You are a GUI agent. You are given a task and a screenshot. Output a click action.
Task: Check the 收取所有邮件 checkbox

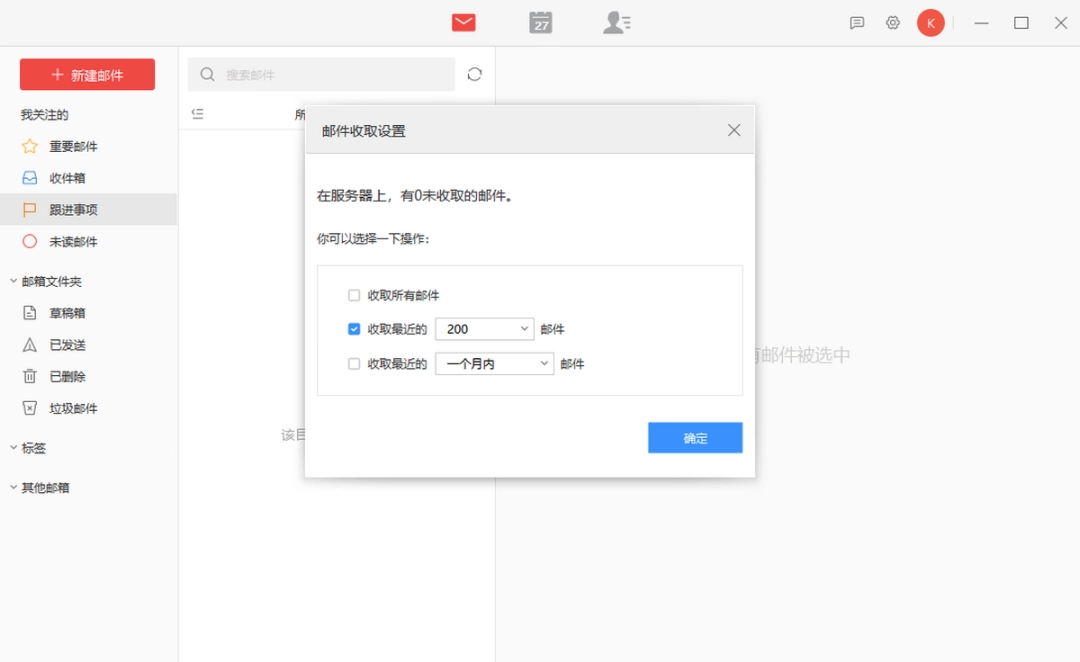354,296
